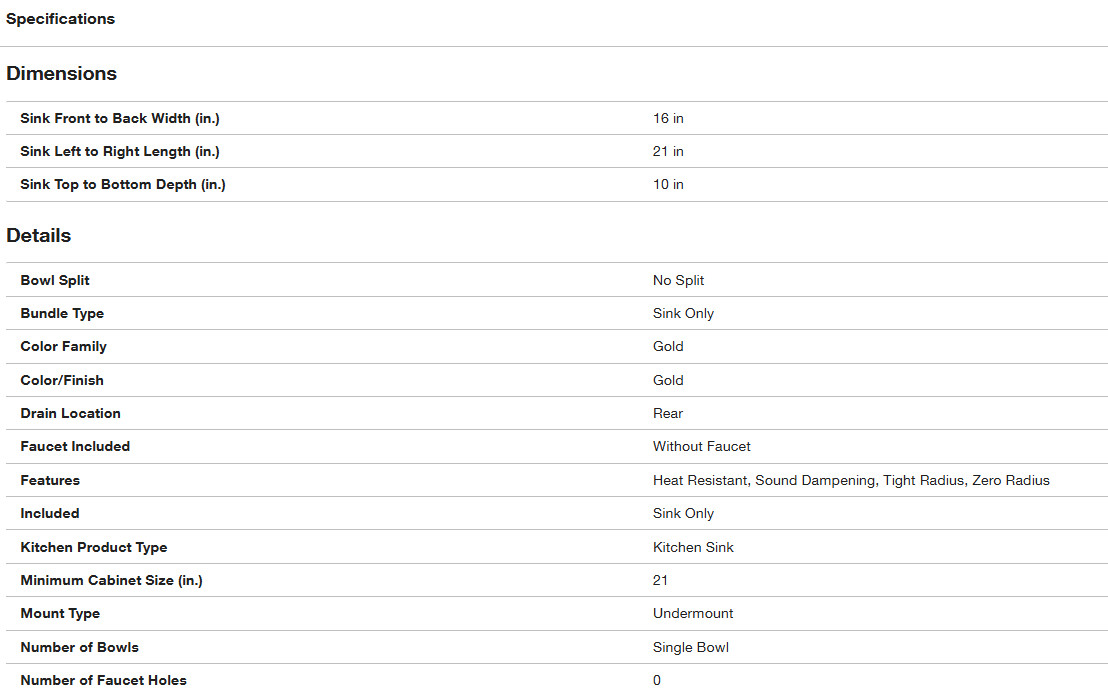Screen dimensions: 1108x696
Task: Select the Undermount mount type value
Action: pos(693,613)
